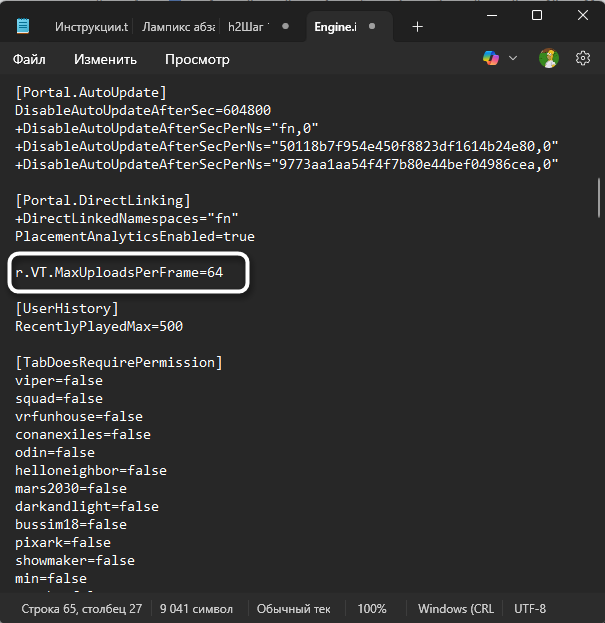Open the user account avatar
Screen dimensions: 605x623
click(549, 58)
